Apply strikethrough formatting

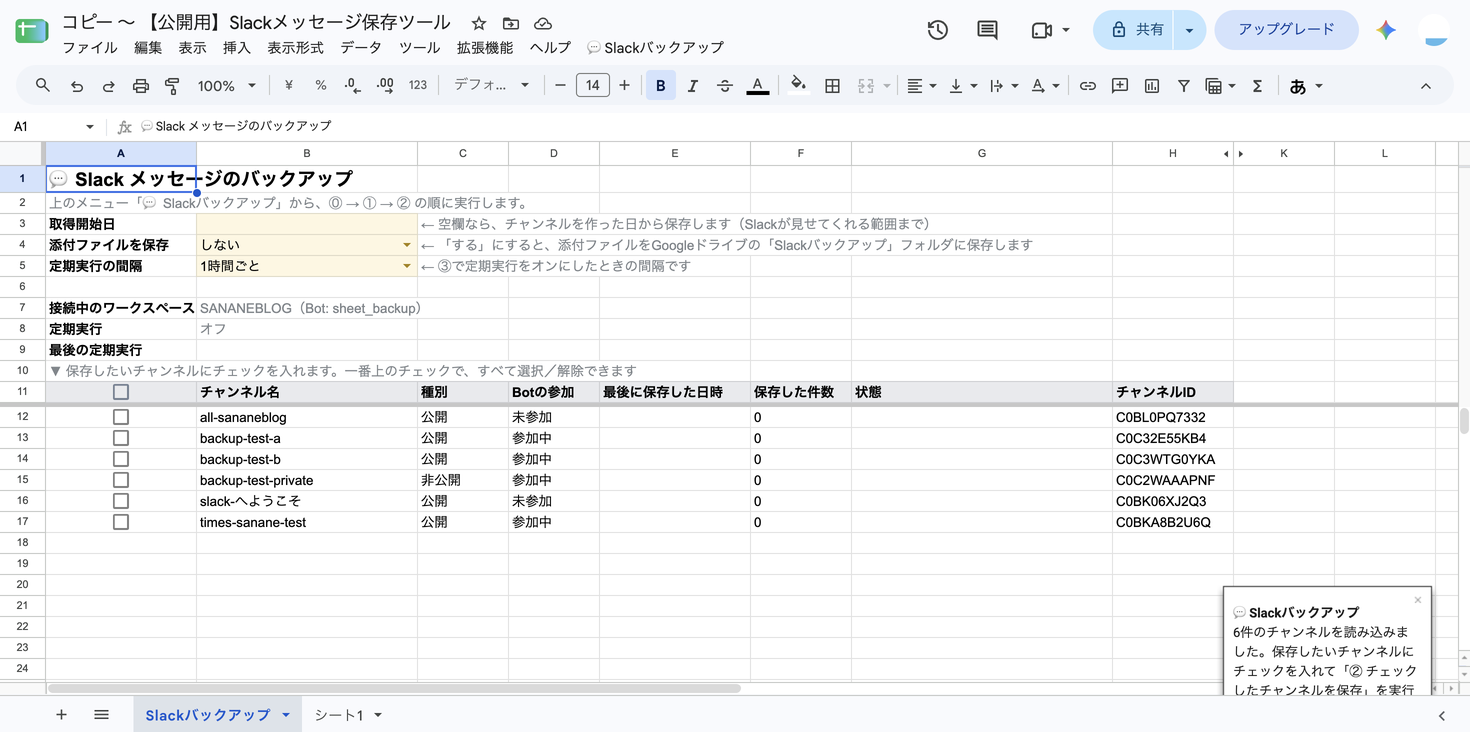[x=725, y=86]
